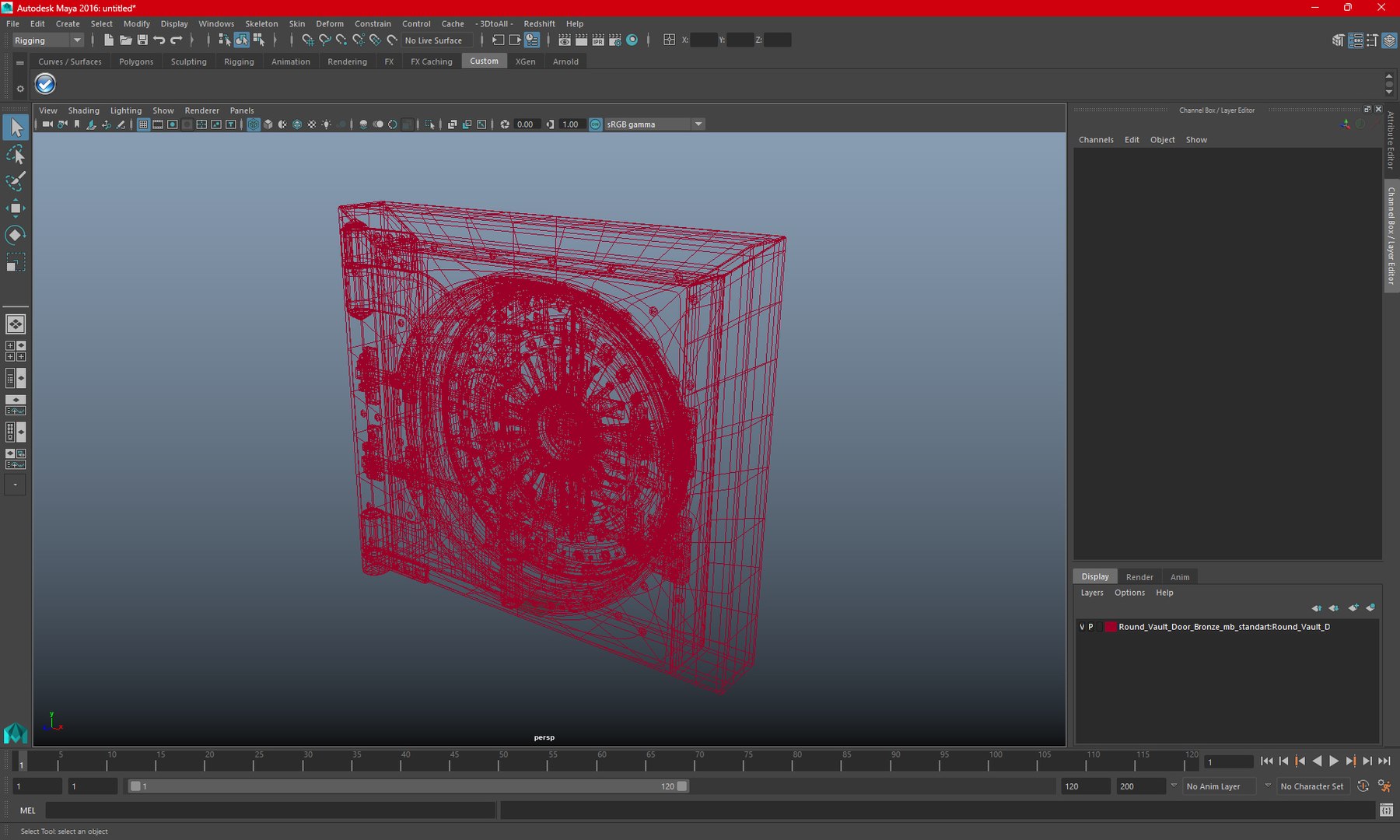Go to end of playback range
1400x840 pixels.
[1384, 761]
